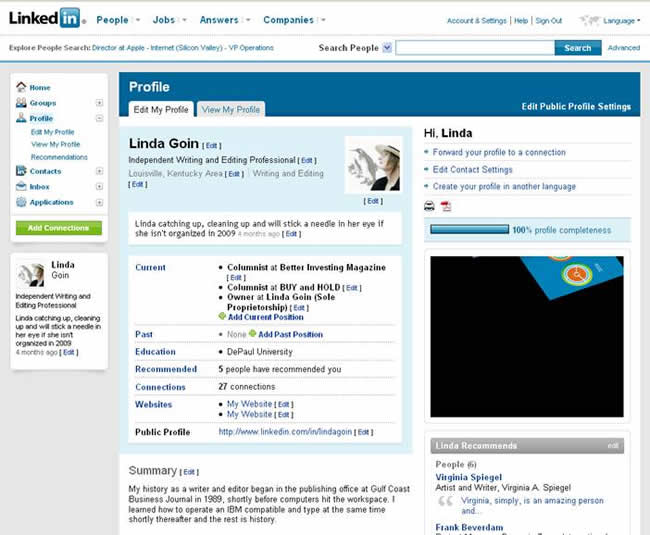
Task: Click into the people search input field
Action: point(475,48)
